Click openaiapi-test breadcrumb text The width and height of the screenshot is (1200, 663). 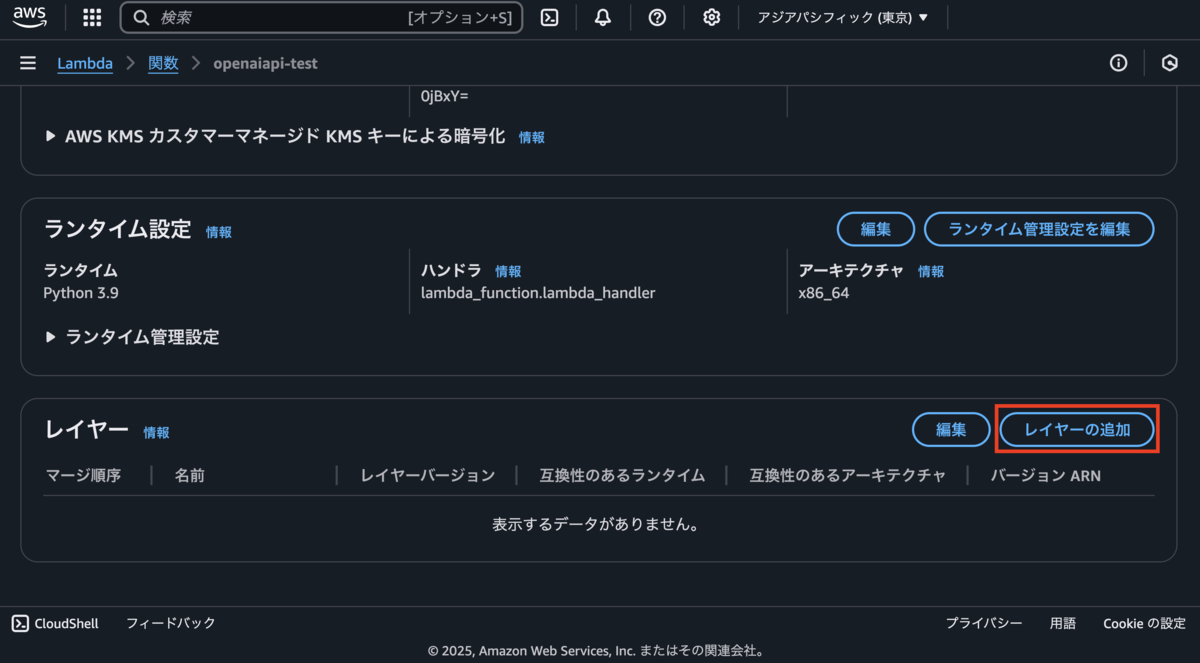pyautogui.click(x=265, y=63)
